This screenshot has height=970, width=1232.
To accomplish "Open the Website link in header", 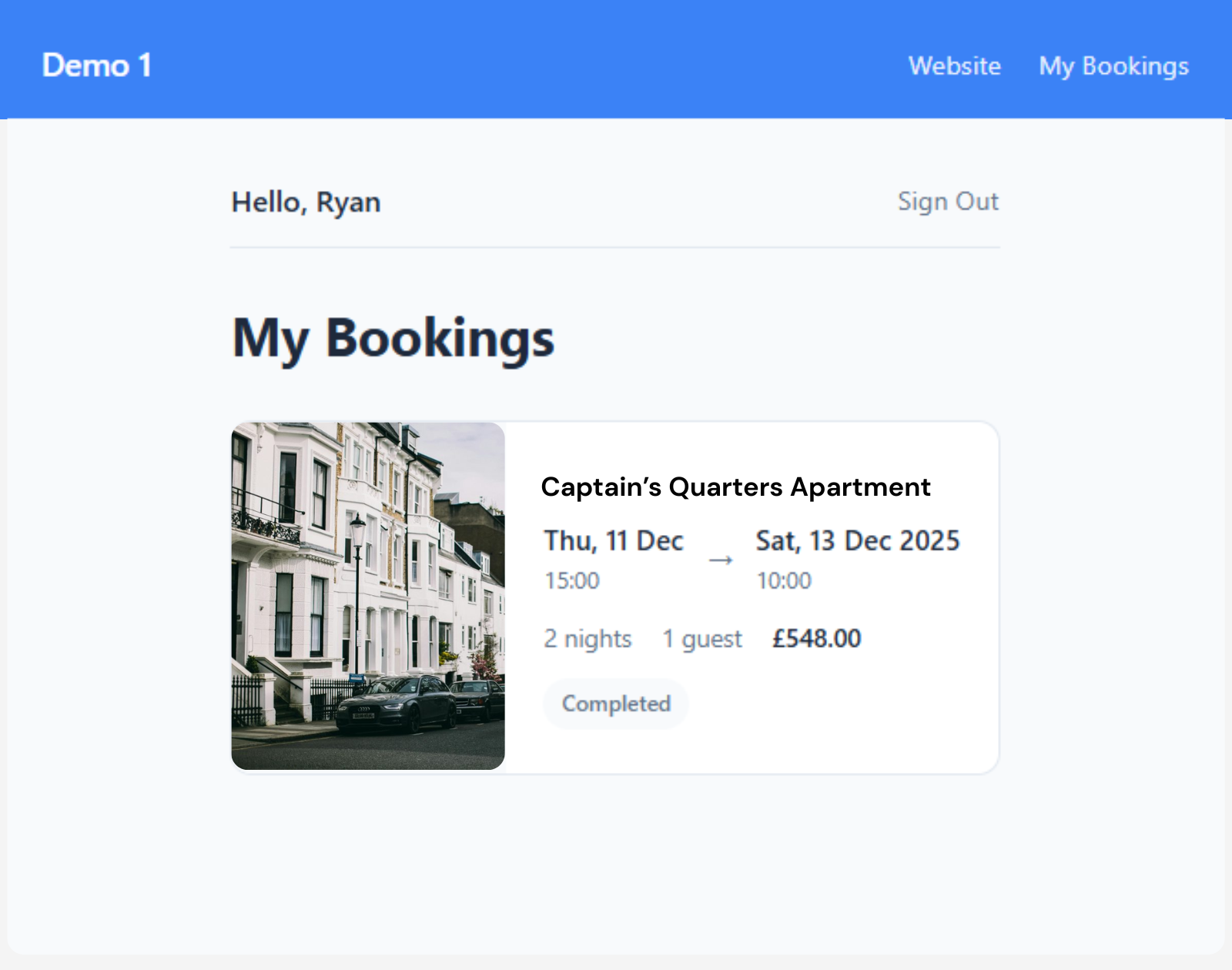I will (954, 66).
